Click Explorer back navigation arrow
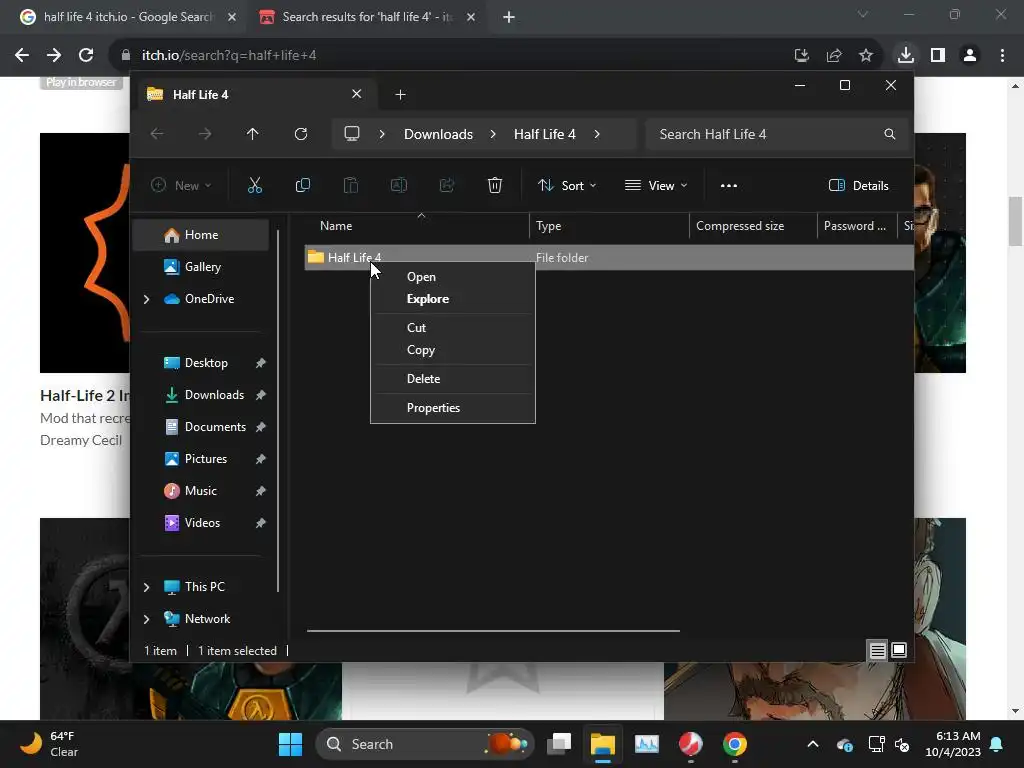This screenshot has height=768, width=1024. click(x=157, y=134)
